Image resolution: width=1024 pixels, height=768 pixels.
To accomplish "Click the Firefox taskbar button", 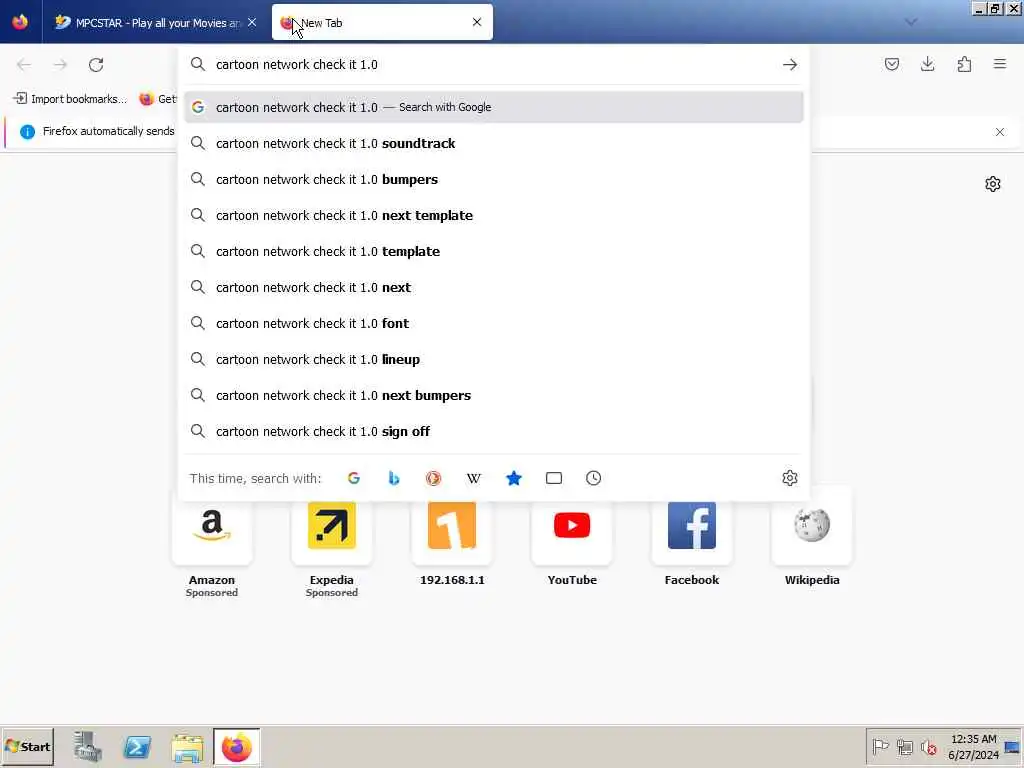I will click(236, 747).
